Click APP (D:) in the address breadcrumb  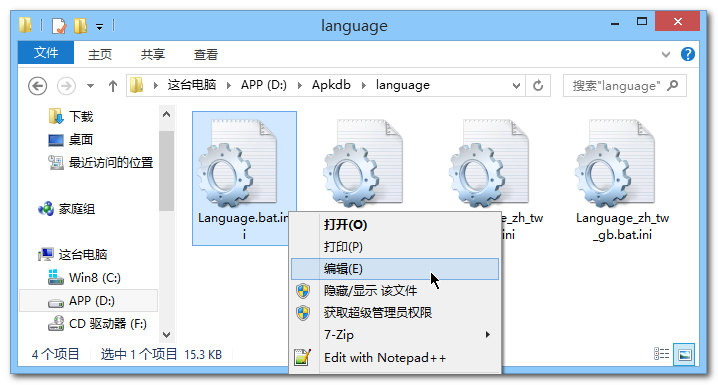(x=264, y=85)
